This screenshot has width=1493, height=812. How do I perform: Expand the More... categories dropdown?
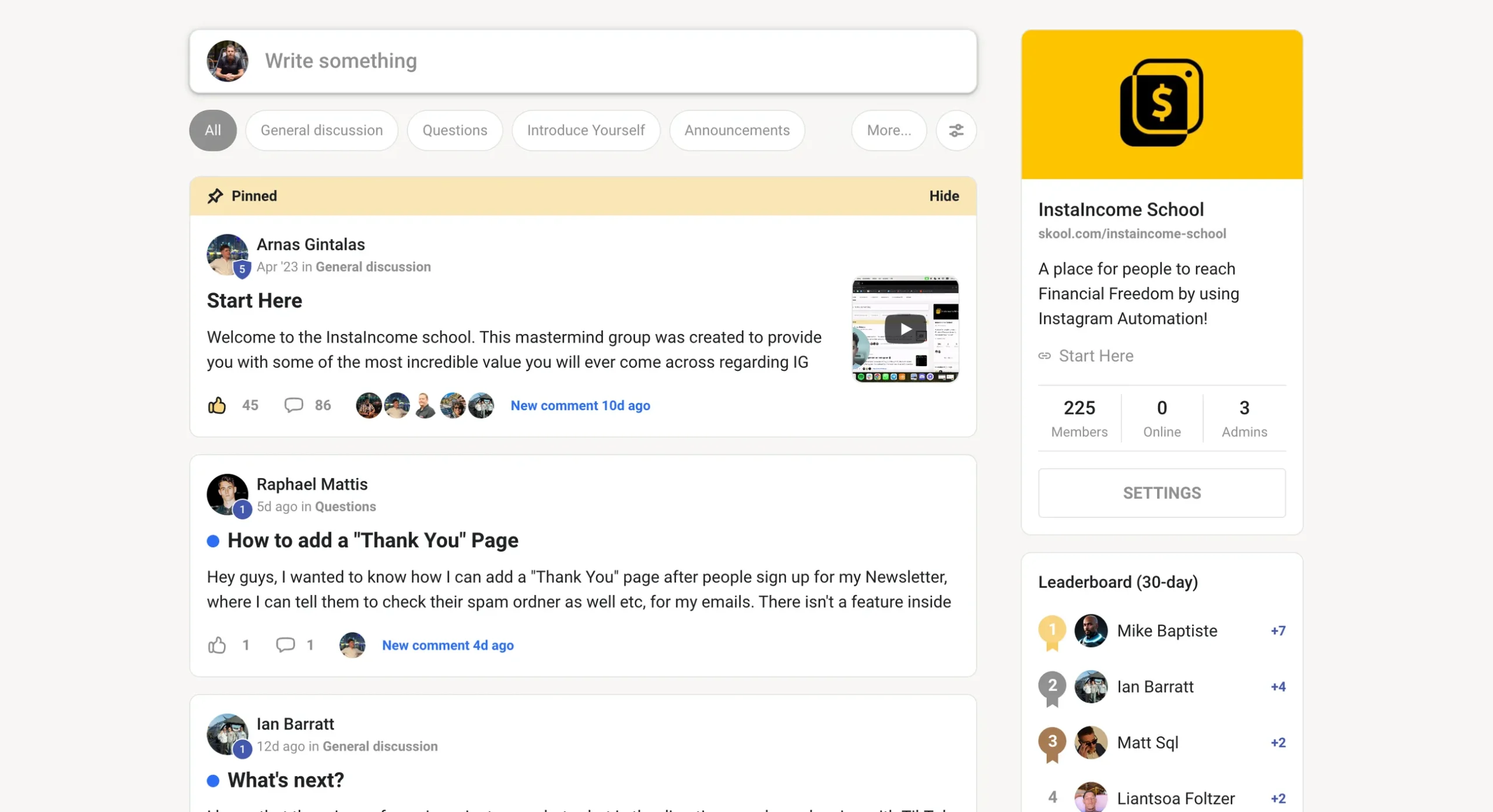point(888,131)
